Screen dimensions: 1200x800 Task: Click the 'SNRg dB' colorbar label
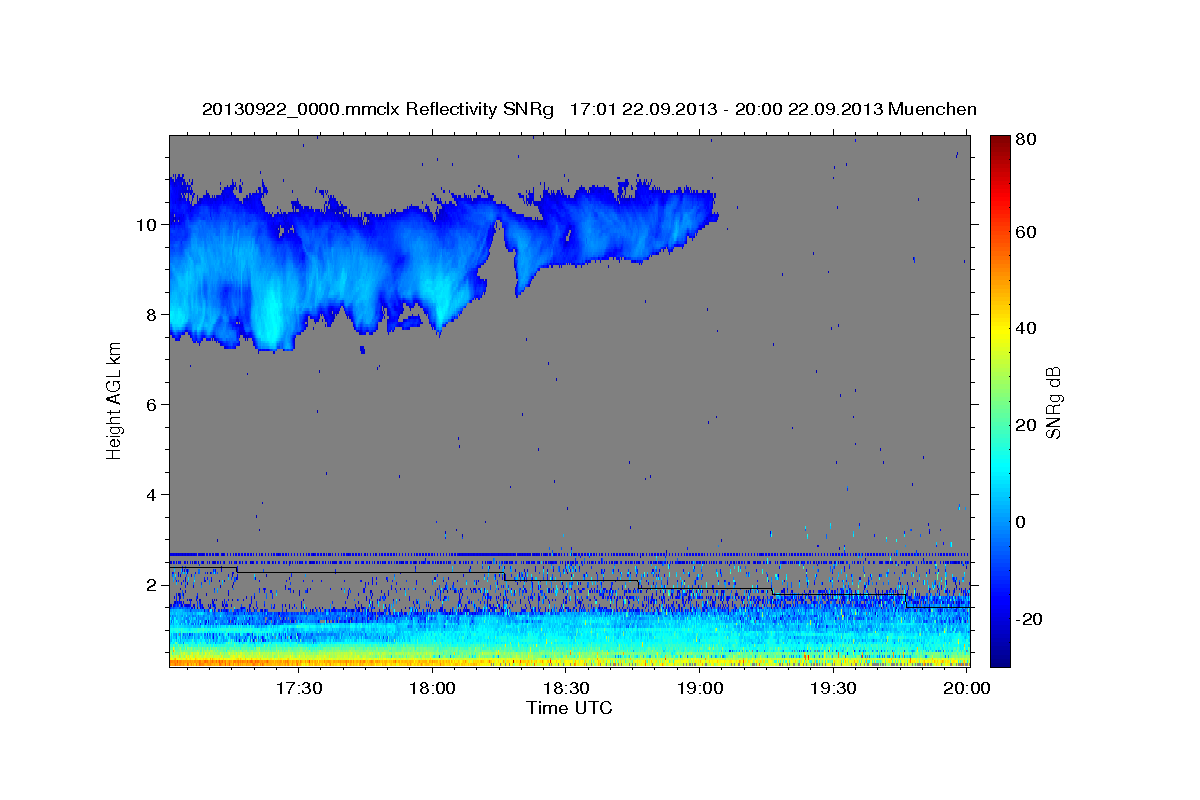coord(1053,402)
